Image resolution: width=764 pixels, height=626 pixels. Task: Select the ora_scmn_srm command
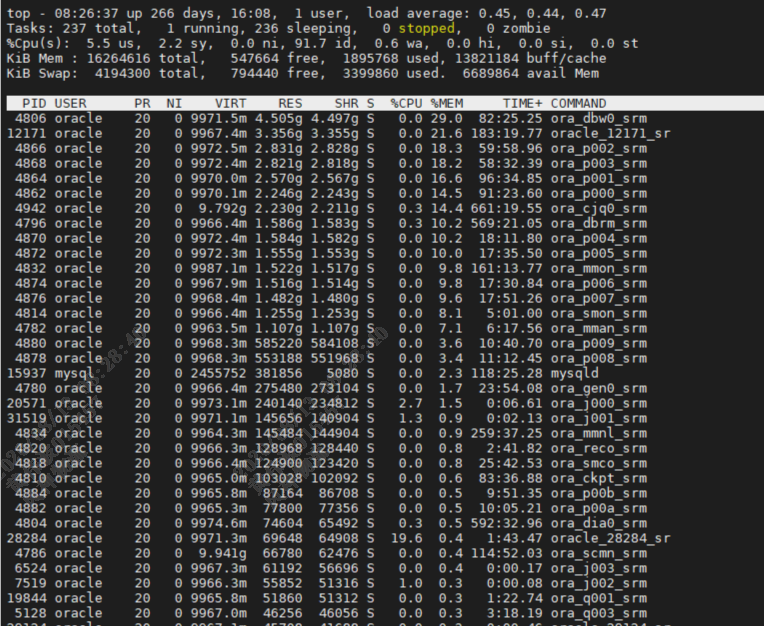[x=599, y=554]
